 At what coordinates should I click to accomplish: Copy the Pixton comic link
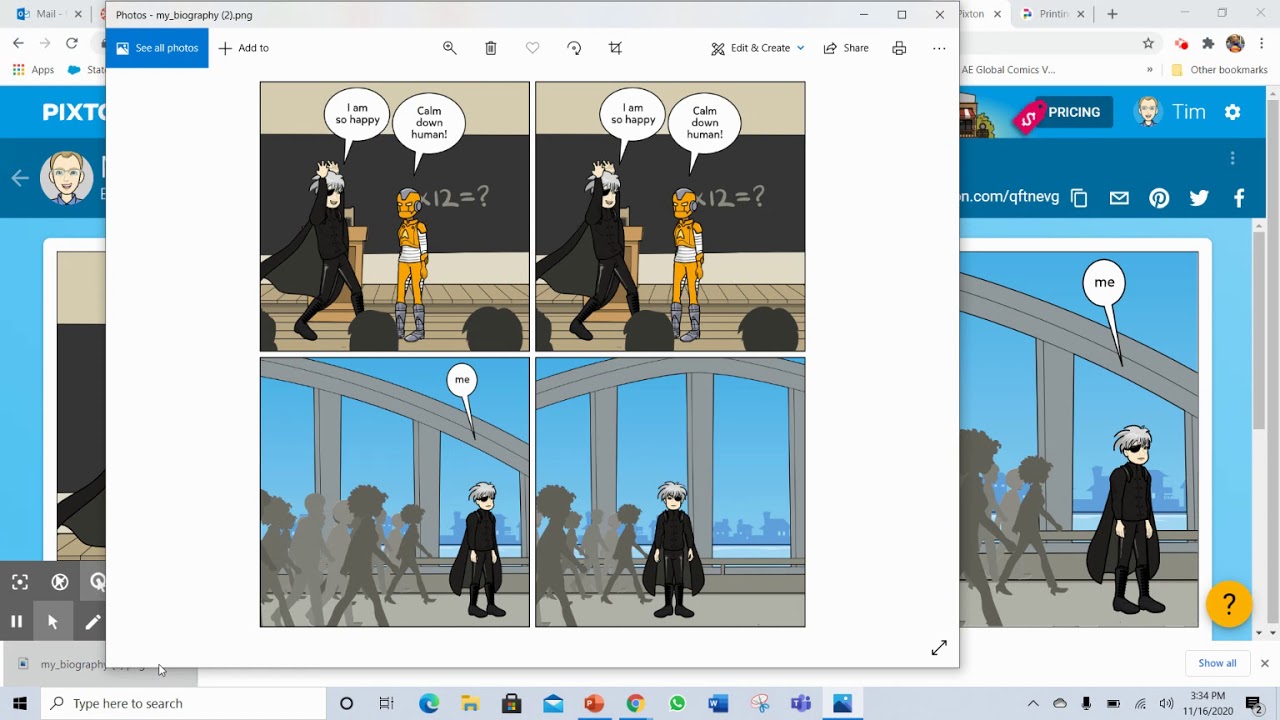coord(1079,198)
